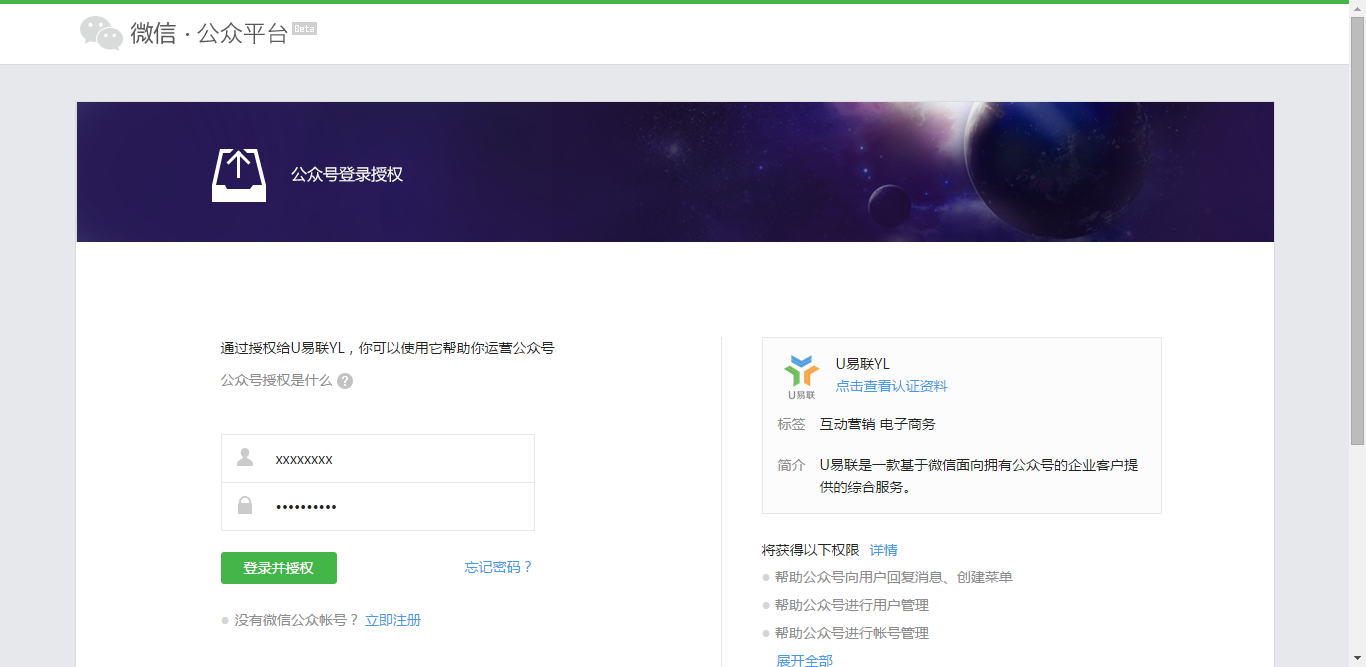The height and width of the screenshot is (667, 1366).
Task: Click the scrollbar up arrow
Action: (x=1358, y=8)
